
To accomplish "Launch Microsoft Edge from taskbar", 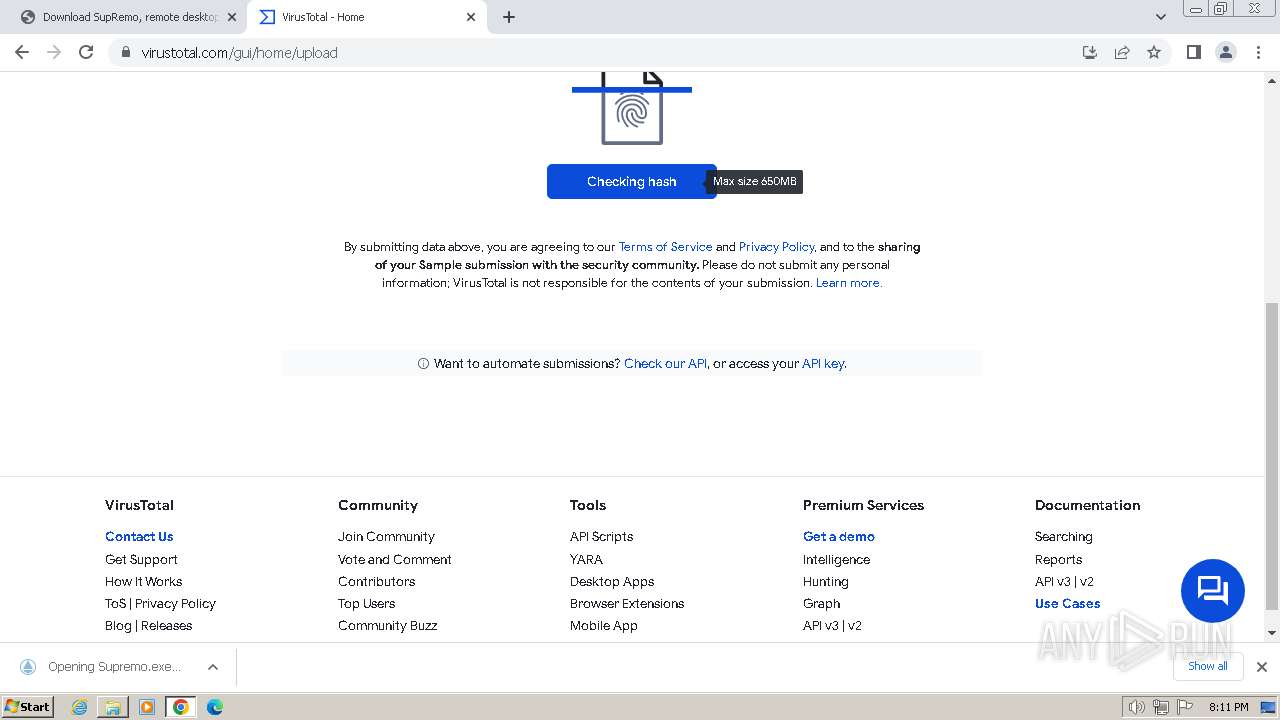I will 215,707.
